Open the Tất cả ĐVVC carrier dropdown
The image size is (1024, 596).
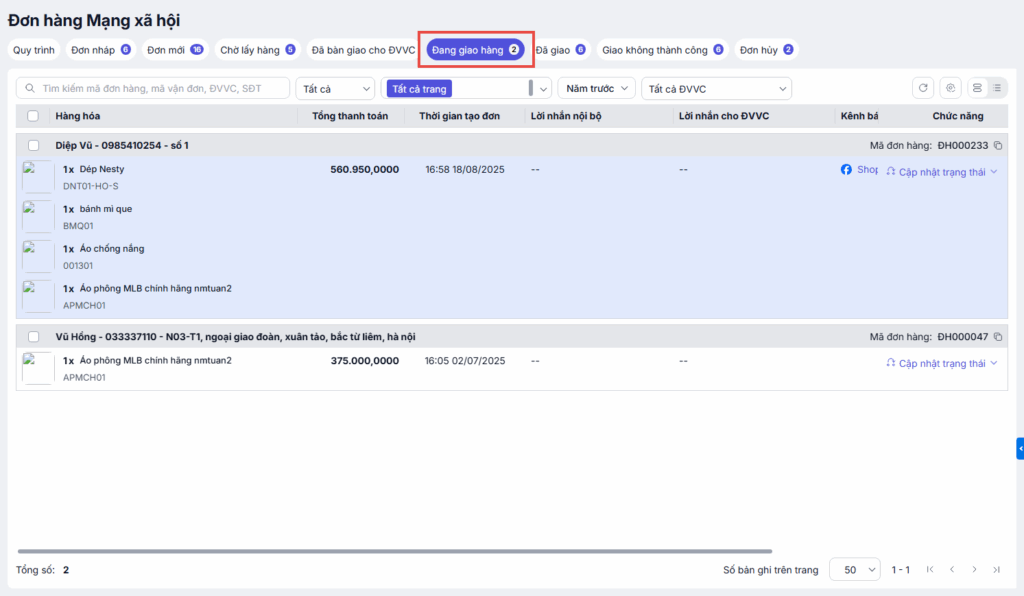click(x=716, y=89)
